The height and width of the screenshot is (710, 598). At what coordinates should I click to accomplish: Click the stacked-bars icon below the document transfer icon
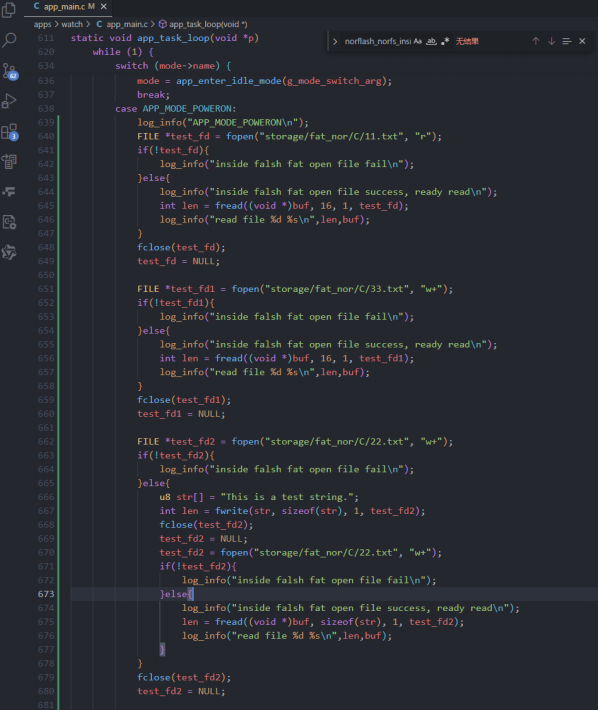[x=9, y=192]
